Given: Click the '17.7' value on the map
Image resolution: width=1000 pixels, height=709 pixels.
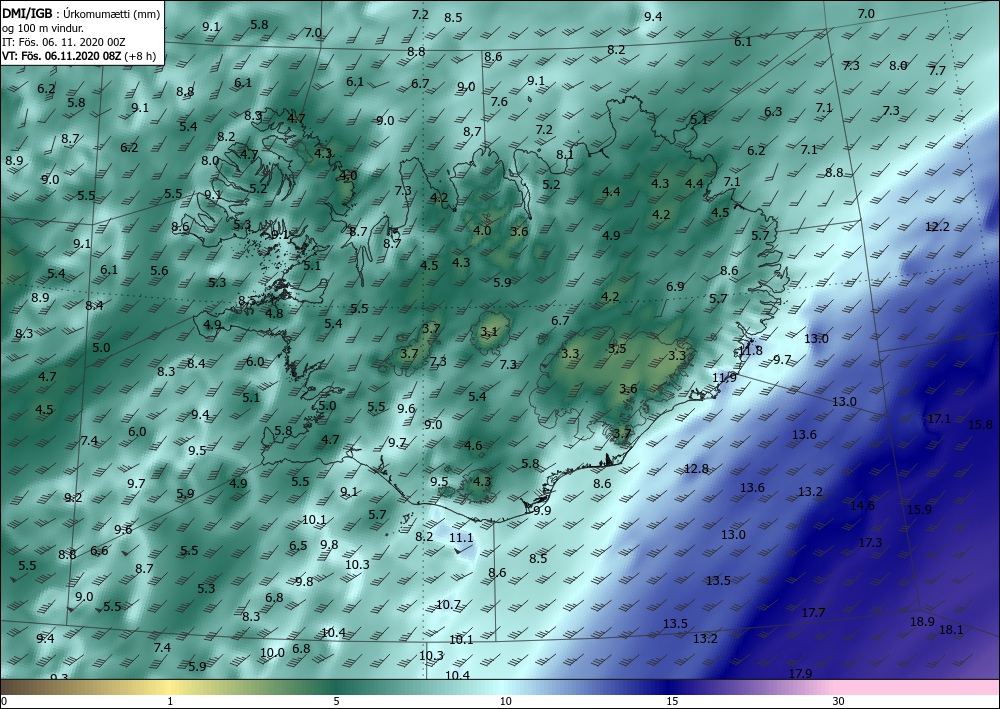Looking at the screenshot, I should [x=813, y=612].
